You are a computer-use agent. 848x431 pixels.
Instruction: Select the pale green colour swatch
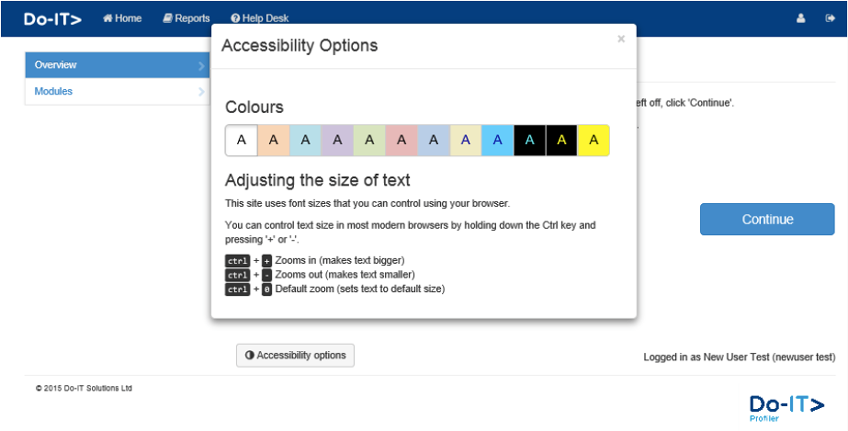point(369,140)
